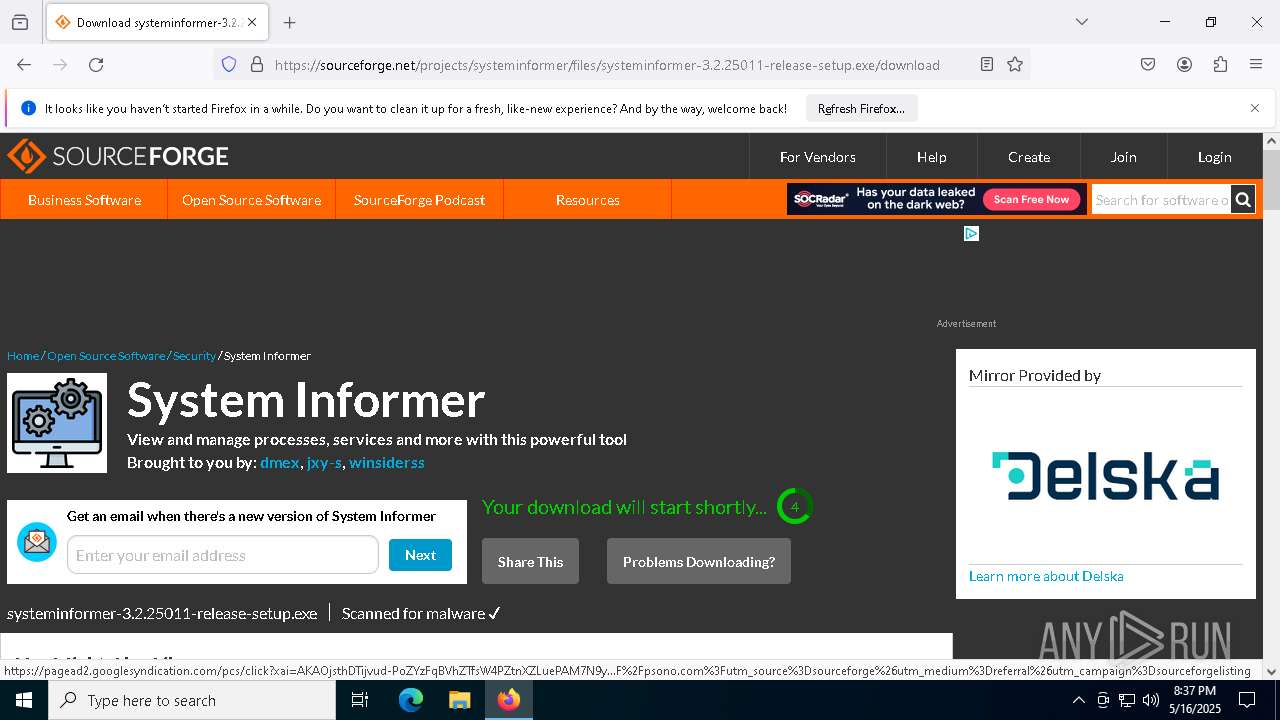The height and width of the screenshot is (720, 1280).
Task: Open the For Vendors menu
Action: [x=818, y=157]
